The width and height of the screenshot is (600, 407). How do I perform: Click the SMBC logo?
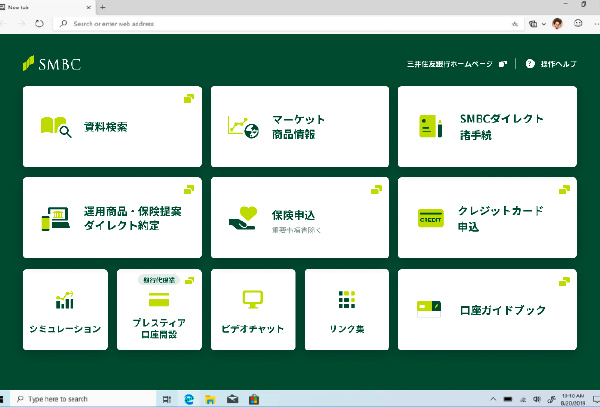coord(52,63)
